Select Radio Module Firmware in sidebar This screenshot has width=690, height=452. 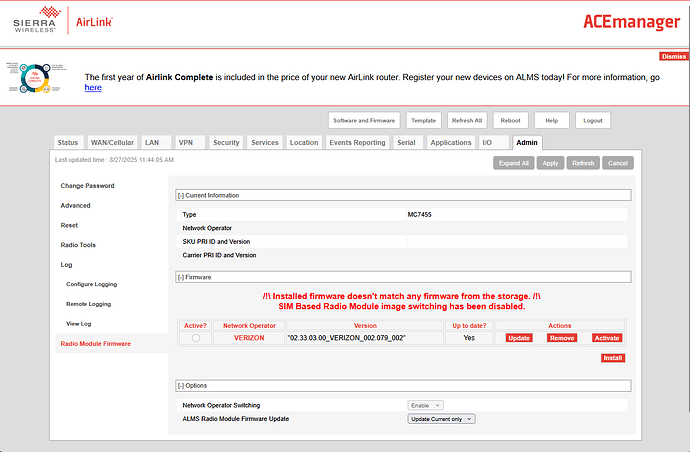click(x=95, y=344)
